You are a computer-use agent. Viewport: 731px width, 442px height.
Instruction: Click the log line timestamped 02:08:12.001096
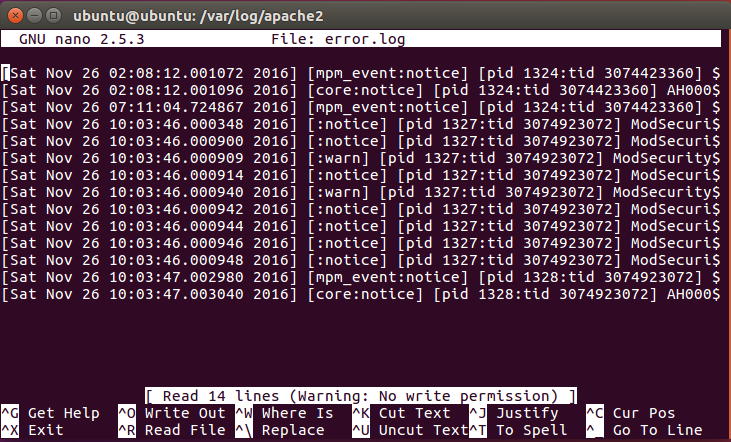[361, 90]
